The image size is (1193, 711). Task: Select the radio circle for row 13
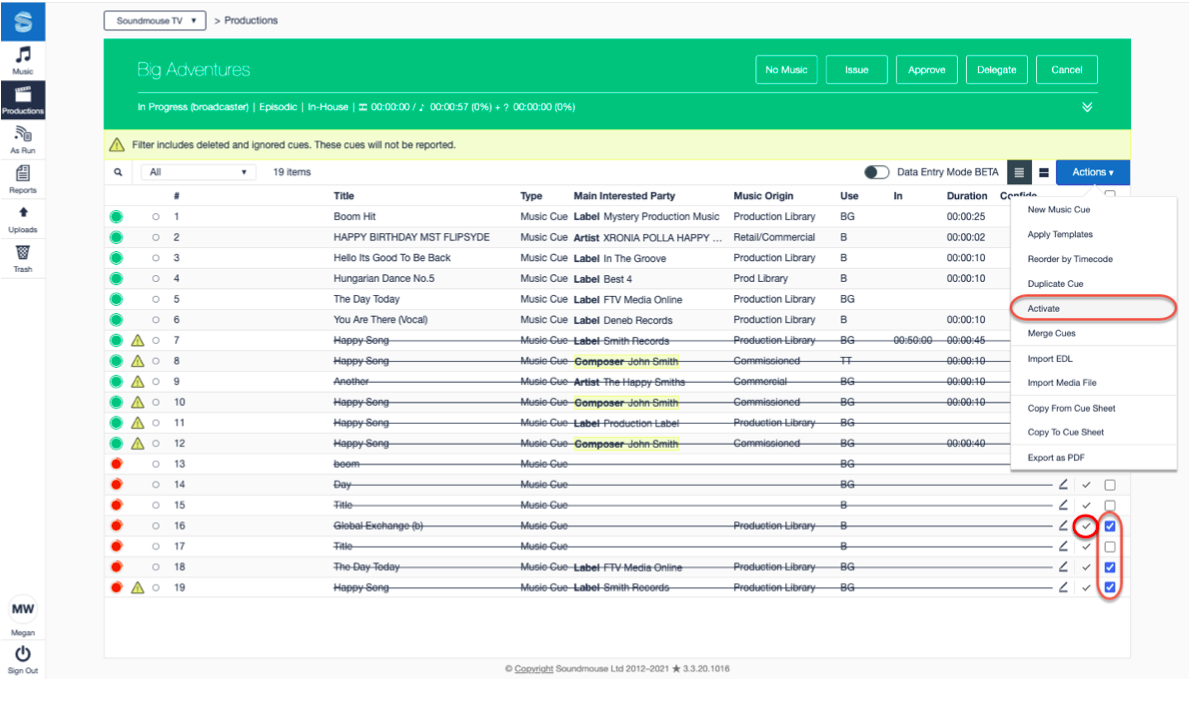(x=156, y=464)
